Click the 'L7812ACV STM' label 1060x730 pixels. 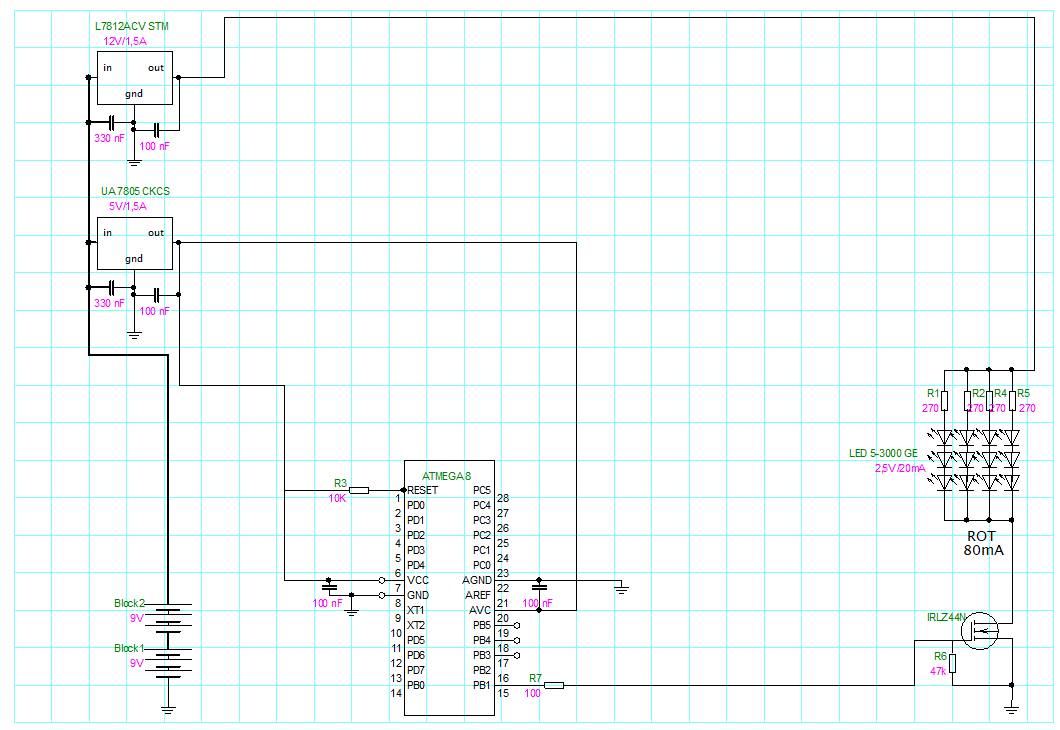coord(132,26)
